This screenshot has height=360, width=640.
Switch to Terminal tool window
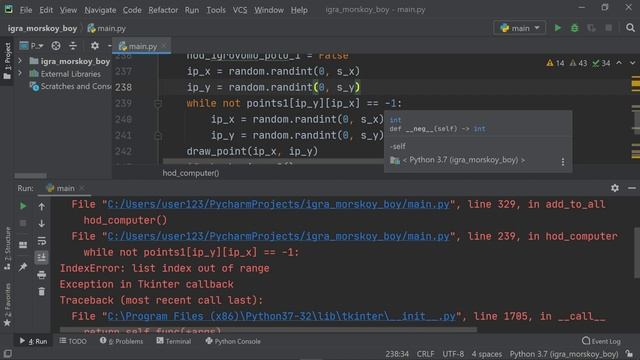coord(173,341)
